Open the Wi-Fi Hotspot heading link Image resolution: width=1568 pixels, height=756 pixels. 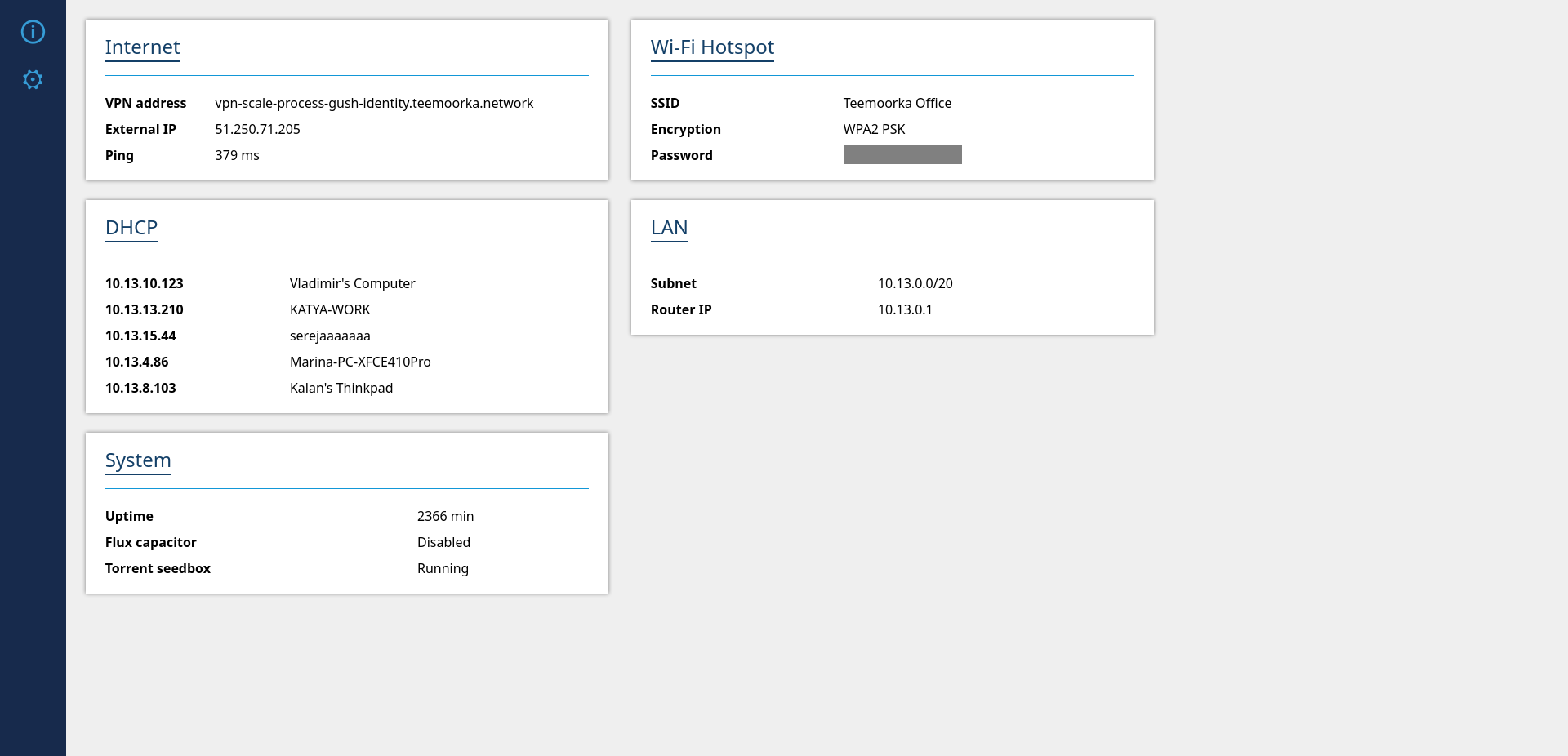(x=711, y=47)
